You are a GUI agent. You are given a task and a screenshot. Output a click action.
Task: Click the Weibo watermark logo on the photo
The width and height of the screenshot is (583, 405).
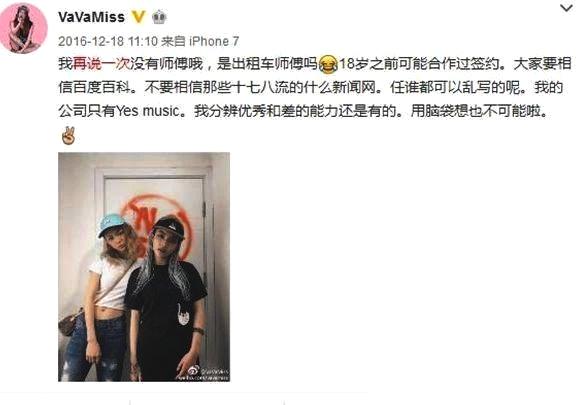(x=193, y=371)
